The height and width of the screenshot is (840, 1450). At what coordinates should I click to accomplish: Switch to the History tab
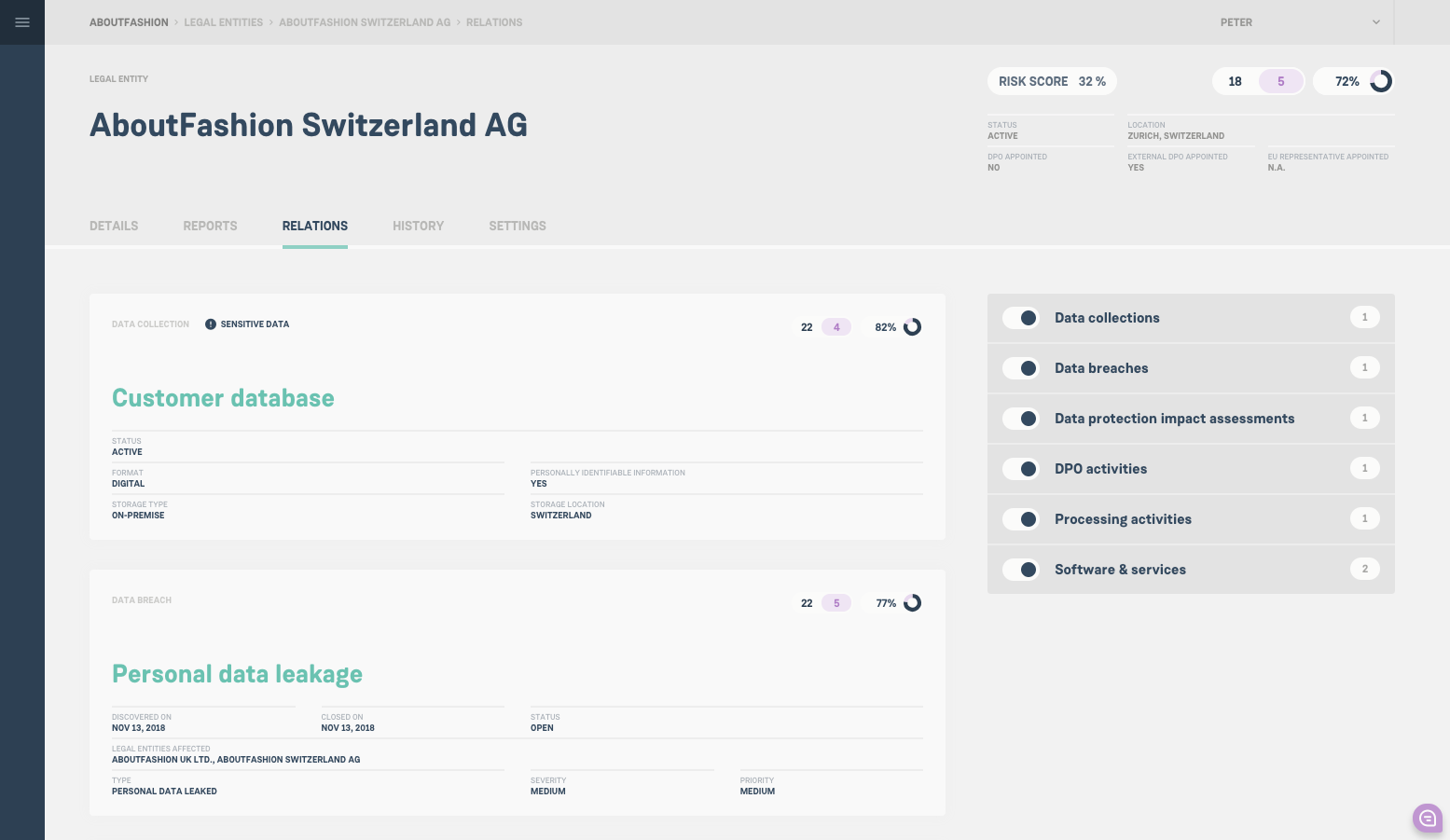point(418,226)
